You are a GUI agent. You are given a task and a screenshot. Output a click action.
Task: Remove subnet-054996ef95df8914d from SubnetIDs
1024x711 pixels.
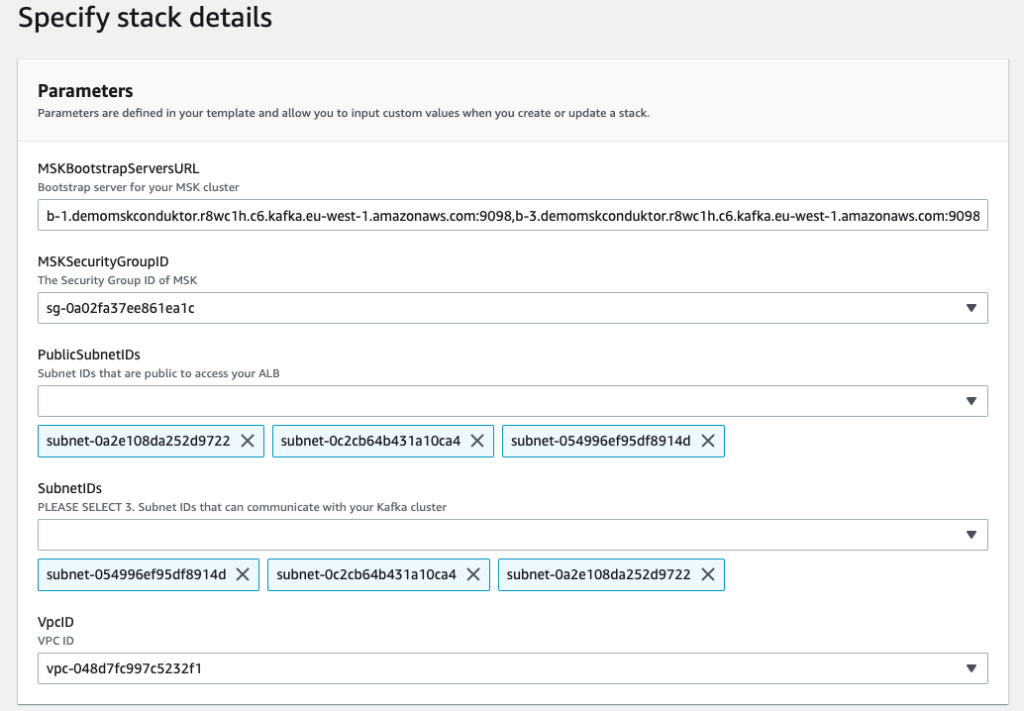click(243, 574)
